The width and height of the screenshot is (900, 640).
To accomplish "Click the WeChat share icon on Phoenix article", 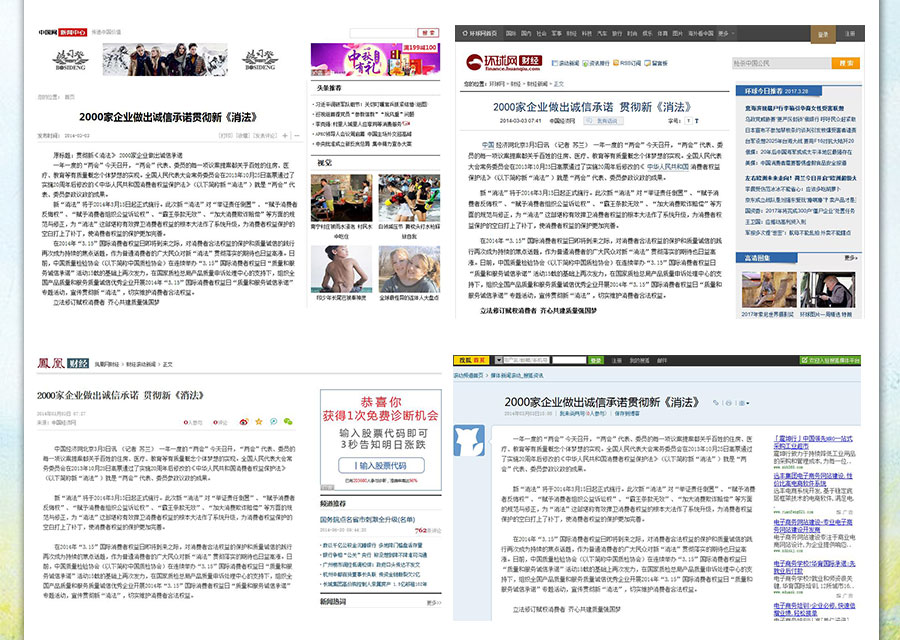I will click(x=287, y=422).
